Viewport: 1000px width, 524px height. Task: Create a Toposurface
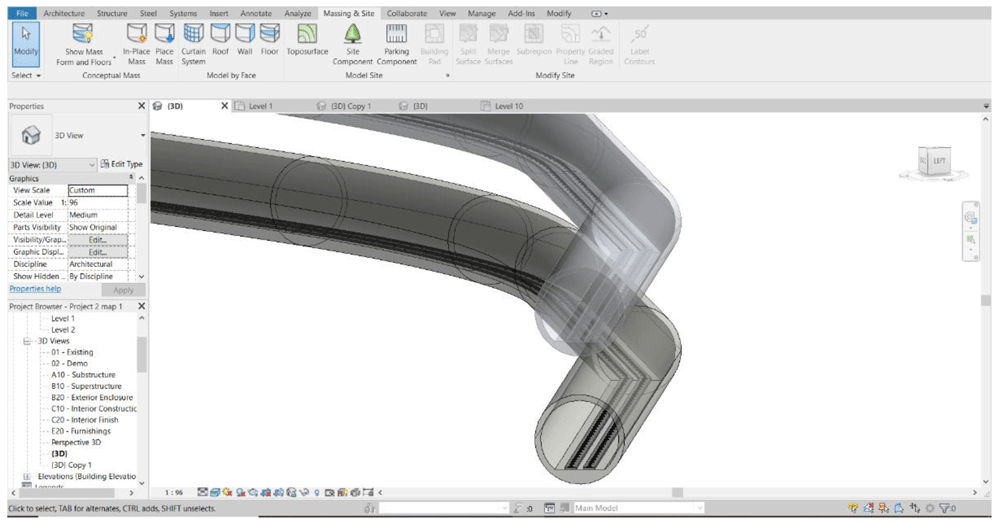[x=307, y=36]
